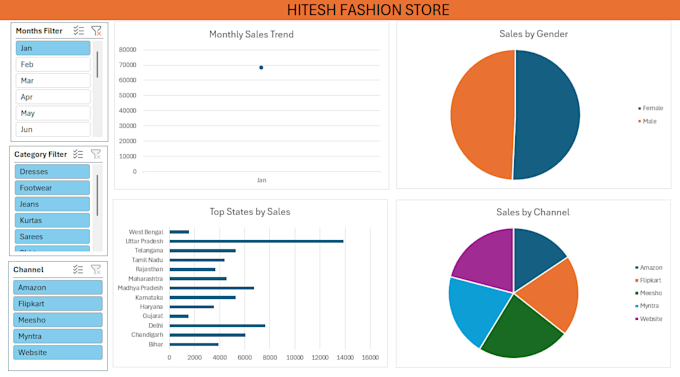Toggle multi-select in Category Filter slicer
This screenshot has height=377, width=680.
point(78,154)
